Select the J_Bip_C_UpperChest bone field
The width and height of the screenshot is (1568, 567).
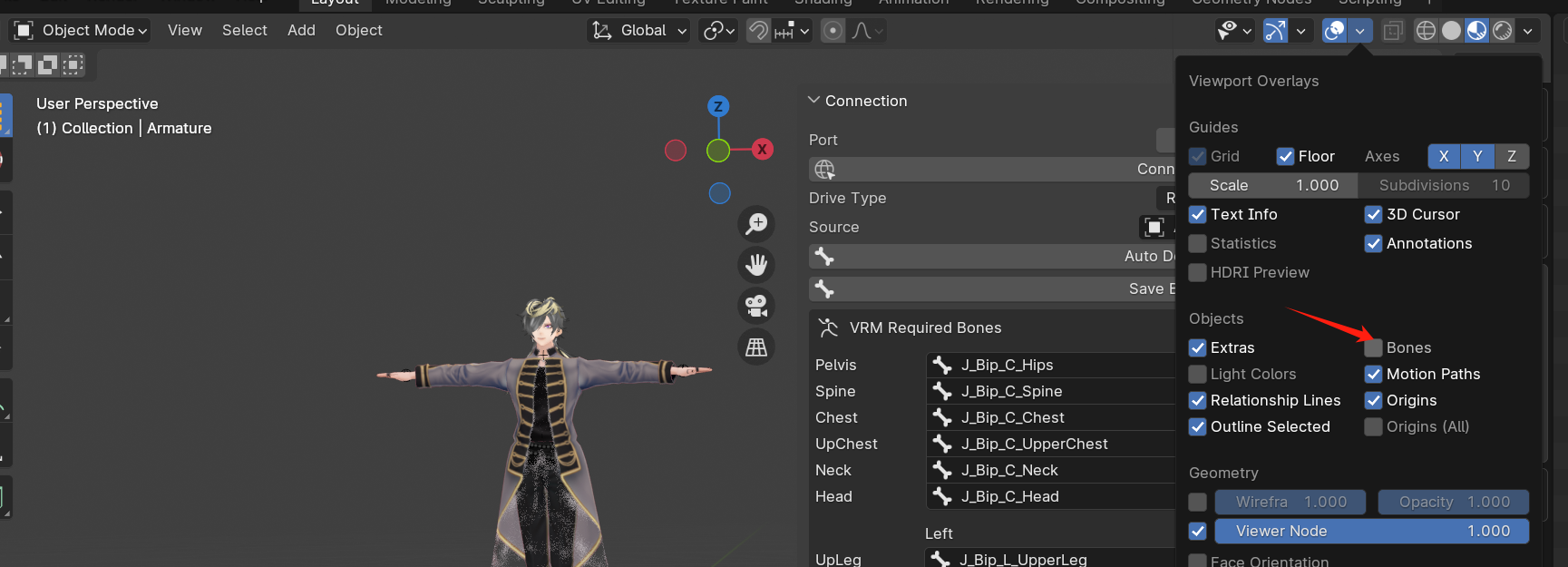(x=1051, y=444)
